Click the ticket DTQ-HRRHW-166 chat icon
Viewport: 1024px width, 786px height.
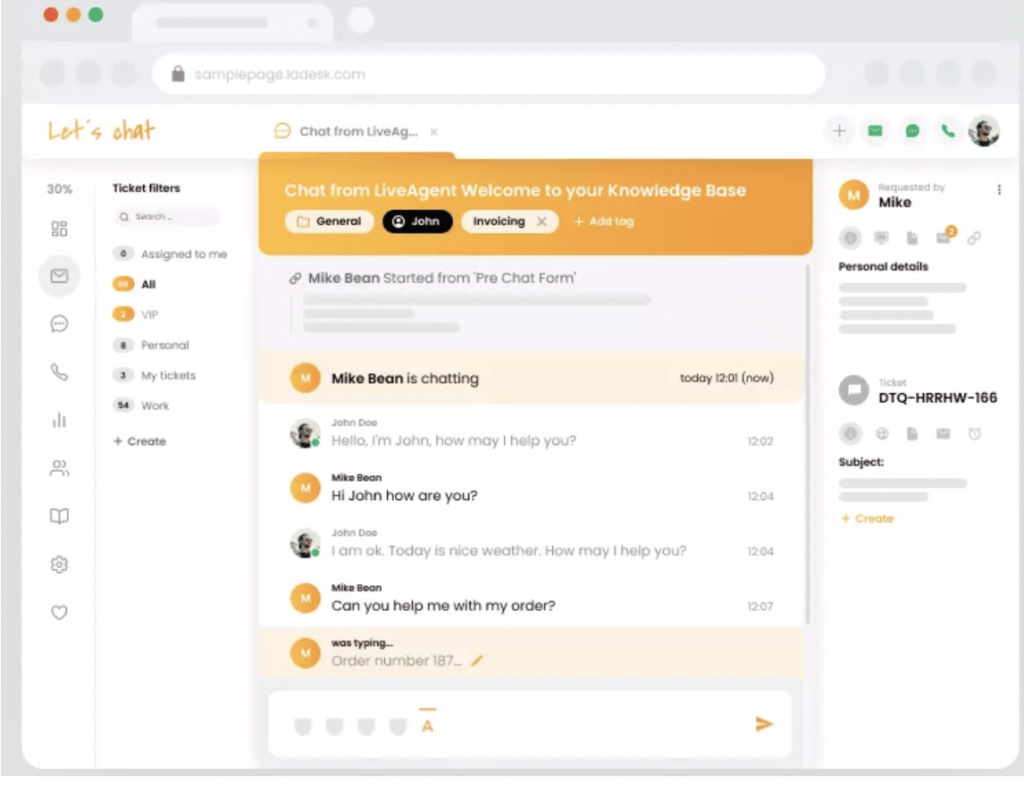tap(854, 390)
